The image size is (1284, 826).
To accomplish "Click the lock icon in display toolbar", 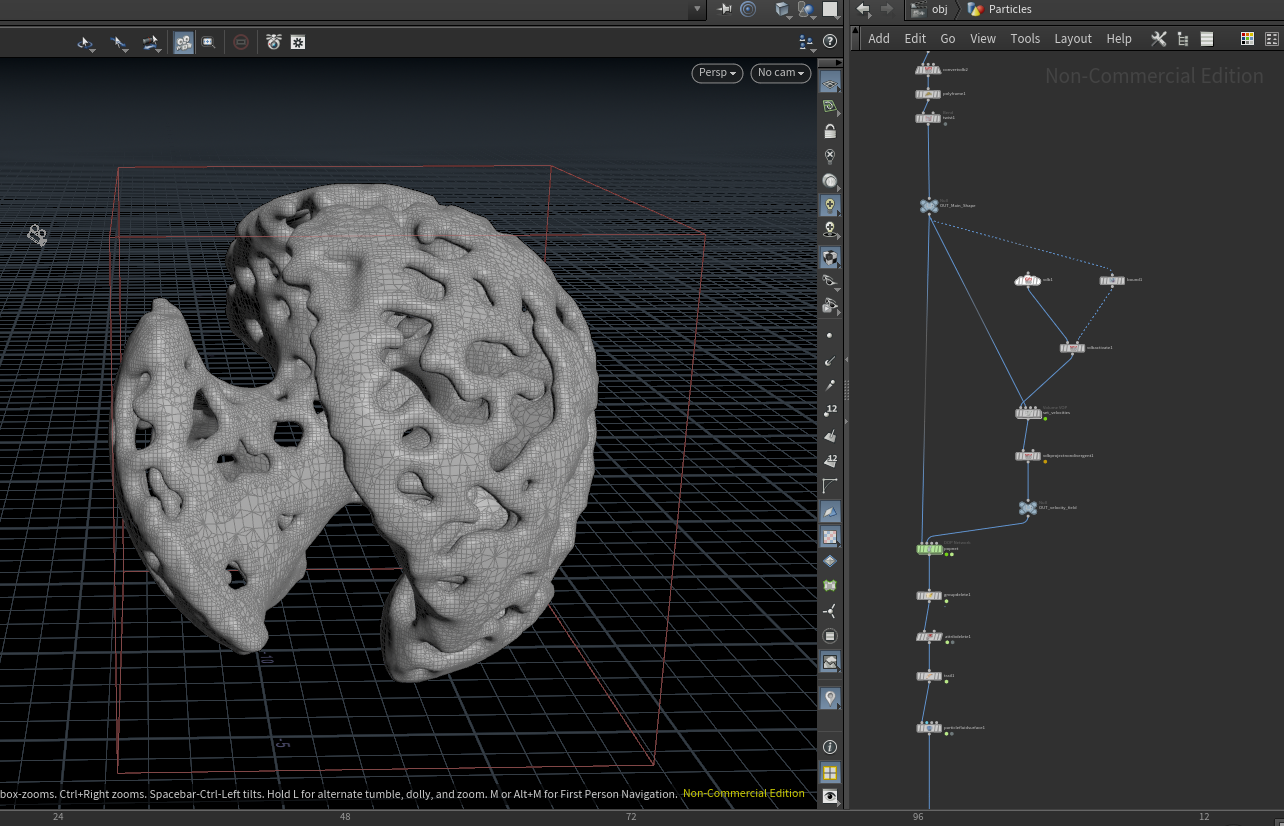I will click(830, 131).
